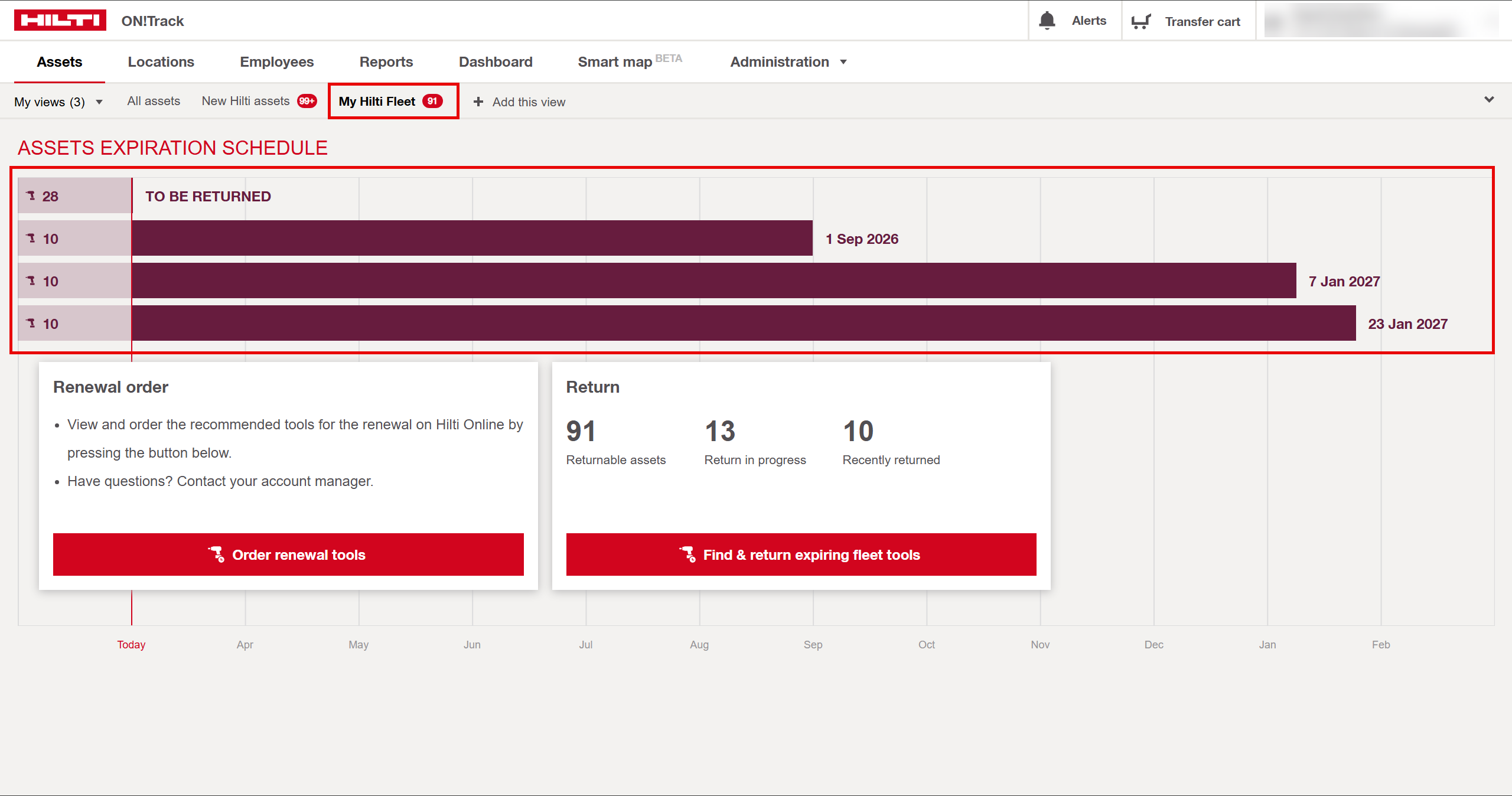
Task: Open the Reports tab
Action: point(386,62)
